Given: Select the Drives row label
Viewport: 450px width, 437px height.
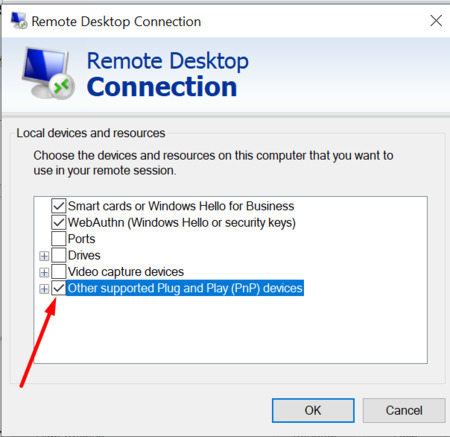Looking at the screenshot, I should tap(84, 255).
